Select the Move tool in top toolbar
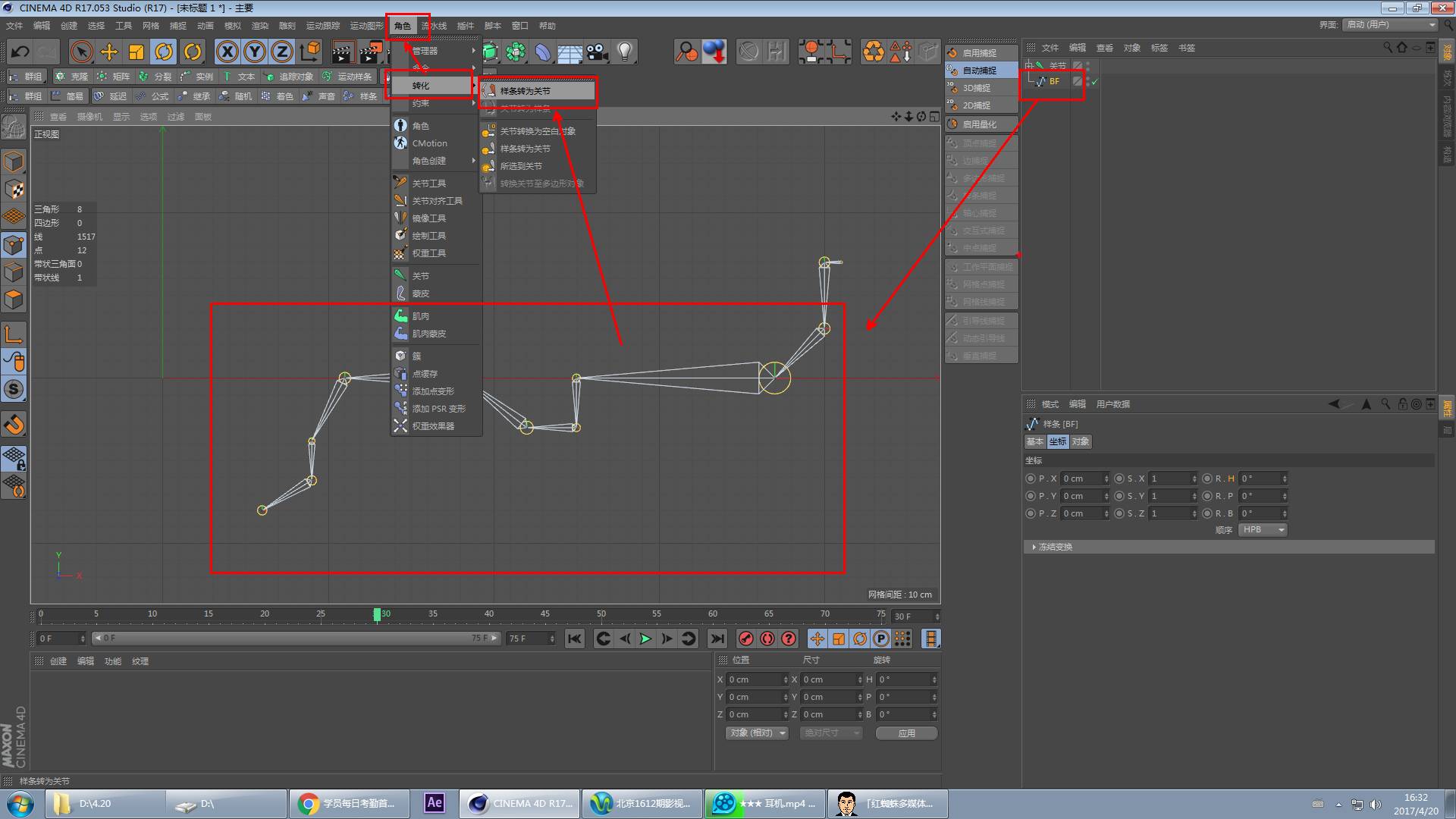This screenshot has height=819, width=1456. pyautogui.click(x=109, y=52)
